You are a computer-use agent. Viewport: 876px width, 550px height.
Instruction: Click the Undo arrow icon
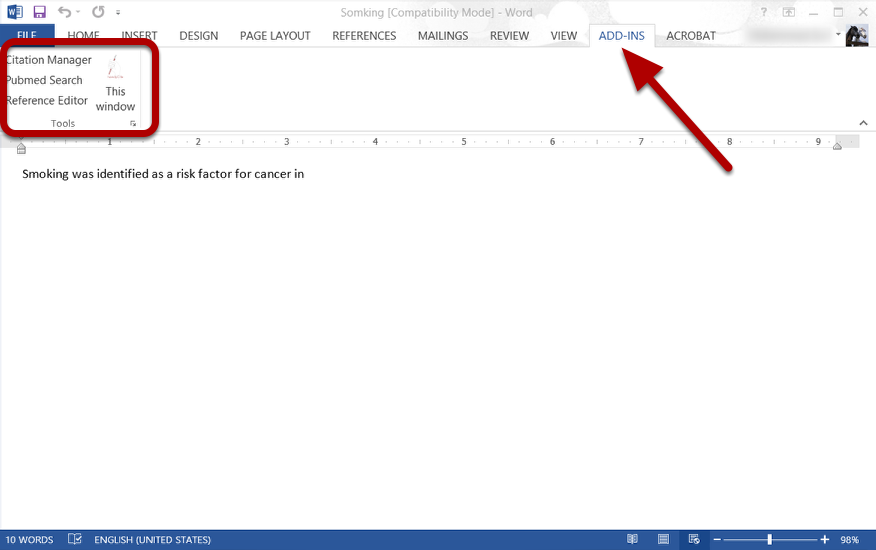pos(65,12)
